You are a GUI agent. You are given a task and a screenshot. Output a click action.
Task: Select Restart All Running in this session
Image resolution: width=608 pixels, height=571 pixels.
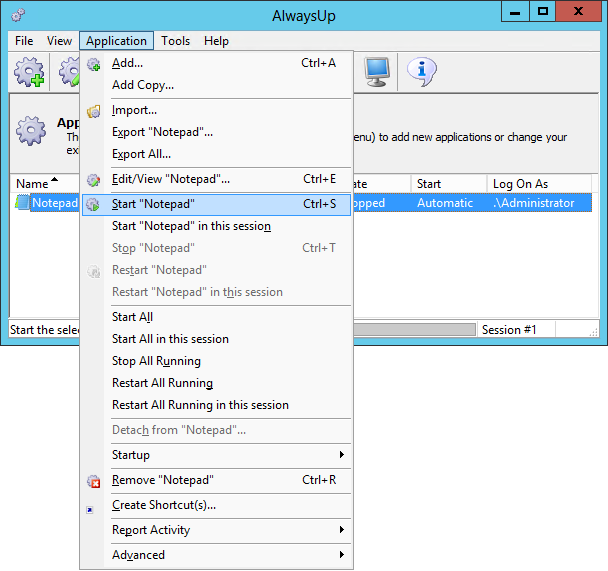tap(216, 405)
